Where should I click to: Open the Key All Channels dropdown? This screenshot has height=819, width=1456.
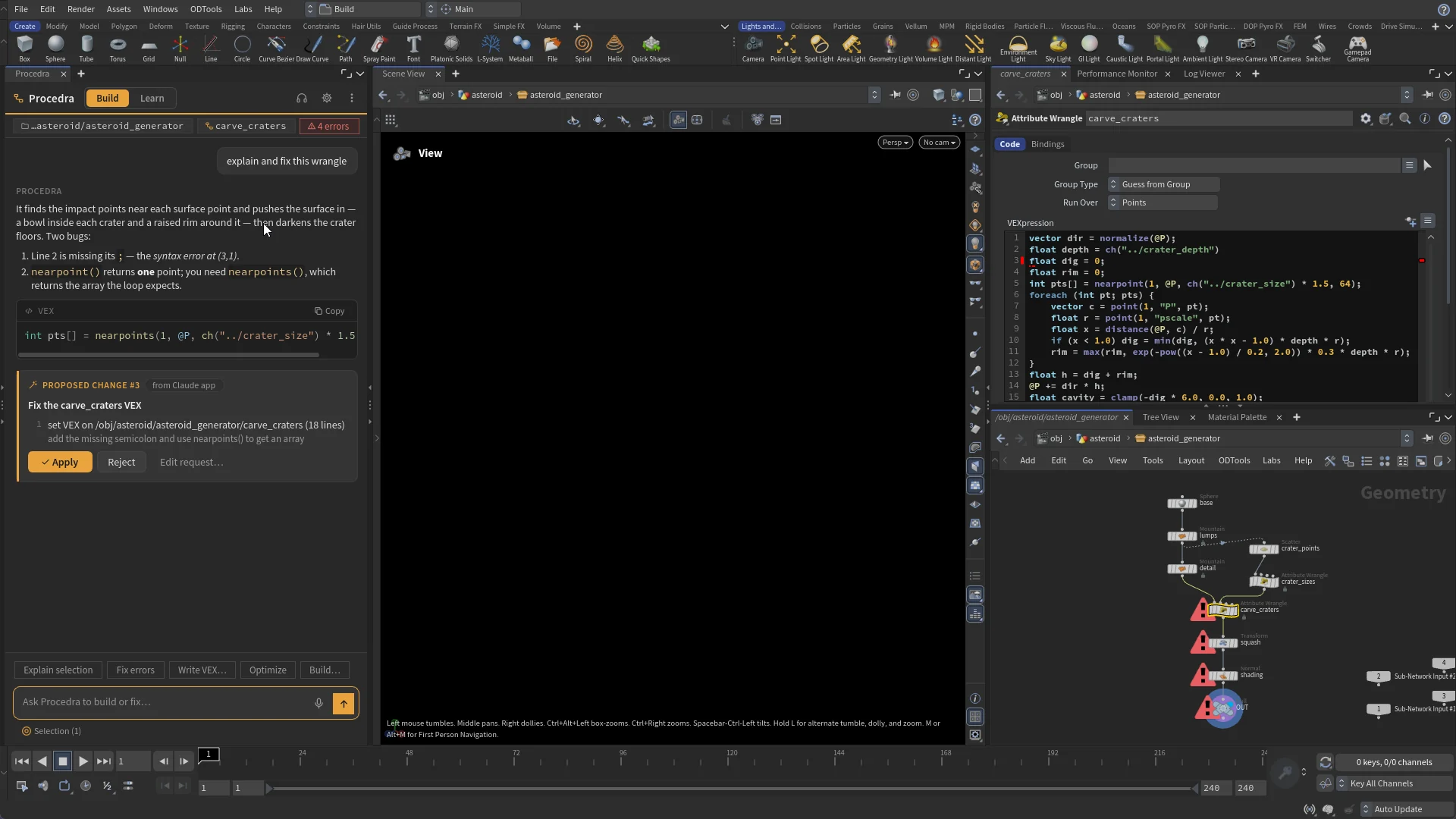1394,783
